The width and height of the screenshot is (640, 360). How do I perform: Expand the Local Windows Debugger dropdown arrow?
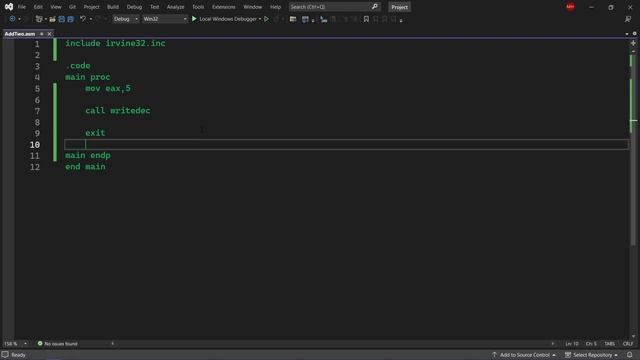point(260,19)
